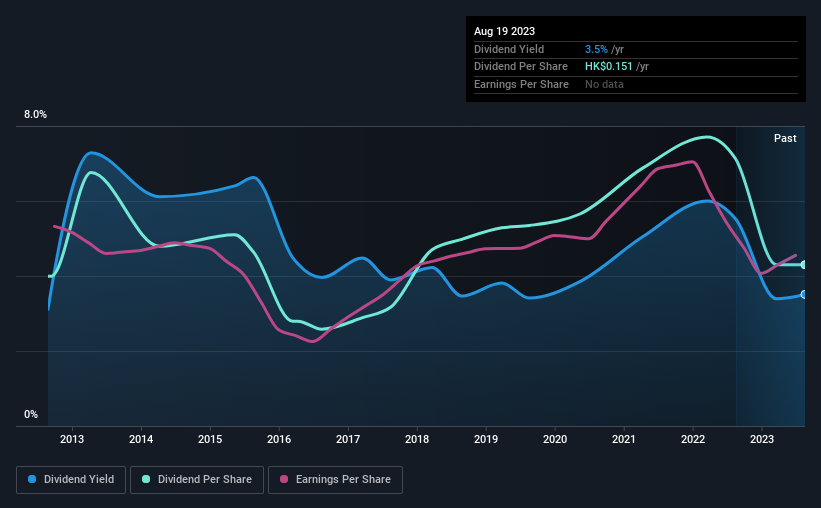Click the 2015 x-axis label
Screen dimensions: 821x508
(210, 439)
